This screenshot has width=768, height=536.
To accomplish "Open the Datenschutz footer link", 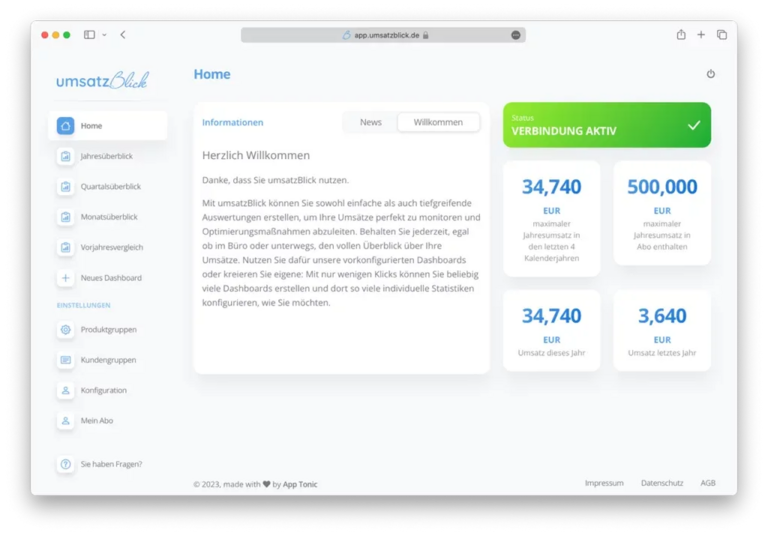I will point(662,483).
